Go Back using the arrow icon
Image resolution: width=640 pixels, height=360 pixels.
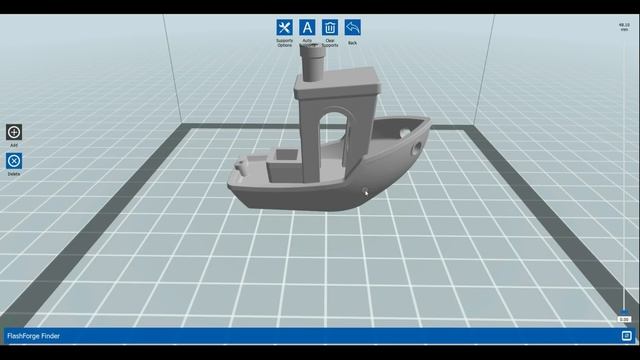pos(353,28)
